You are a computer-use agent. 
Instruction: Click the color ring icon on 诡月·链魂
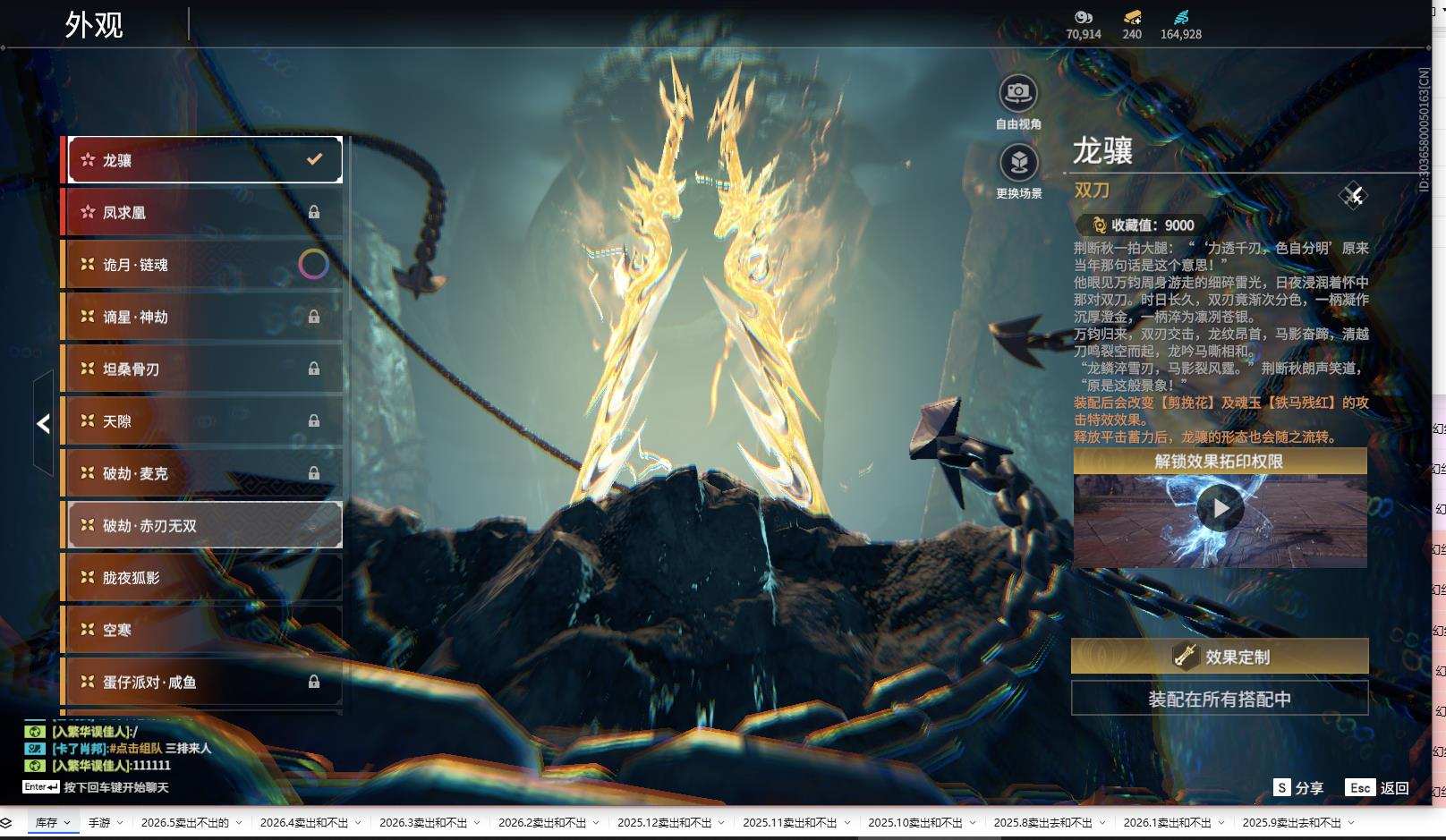313,264
